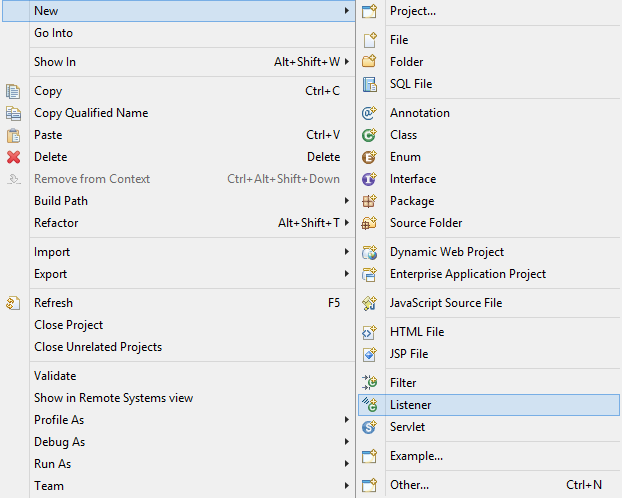Viewport: 623px width, 499px height.
Task: Click the Annotation icon in the submenu
Action: (369, 113)
